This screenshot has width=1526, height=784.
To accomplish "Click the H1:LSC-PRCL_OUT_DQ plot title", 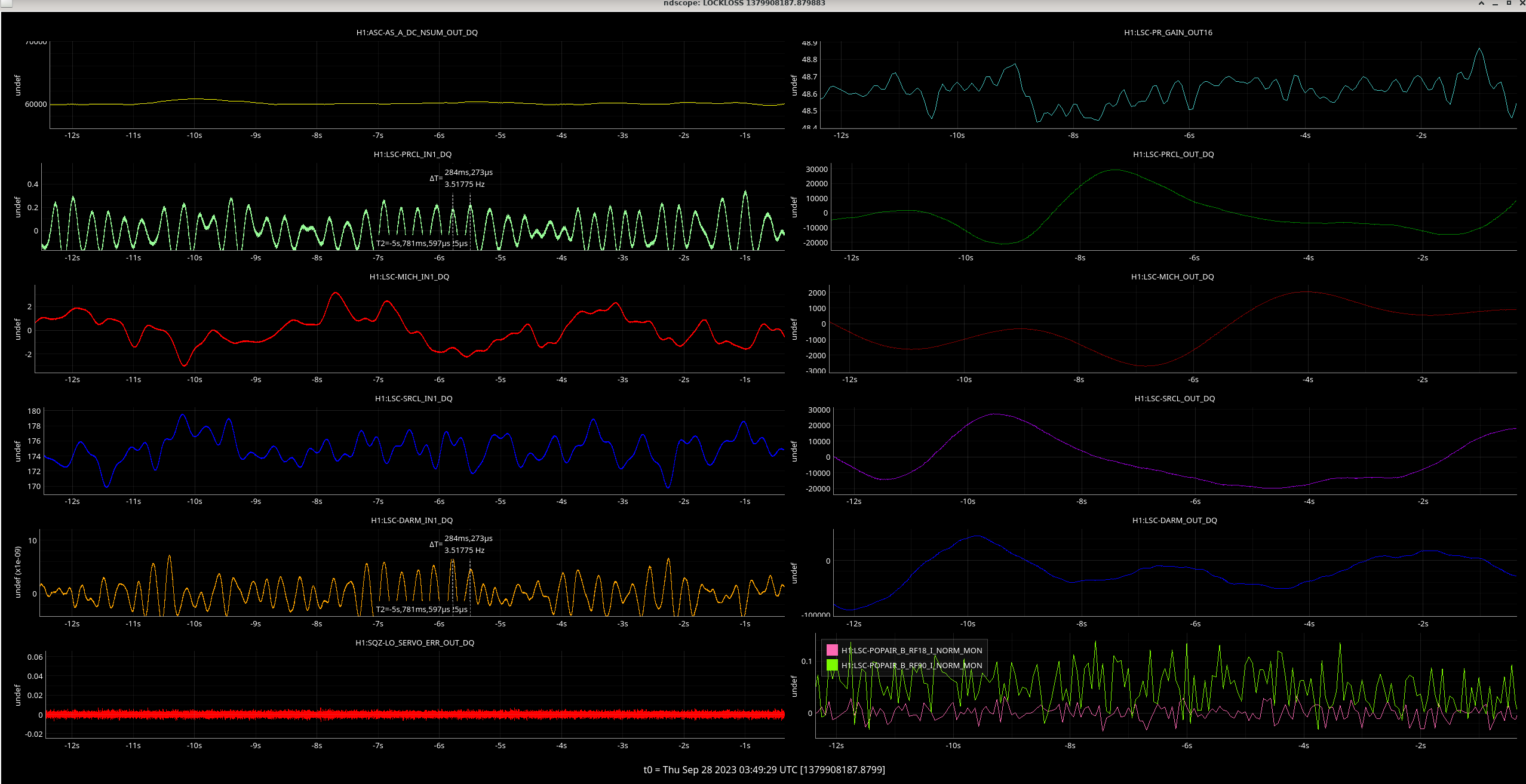I will [x=1173, y=155].
